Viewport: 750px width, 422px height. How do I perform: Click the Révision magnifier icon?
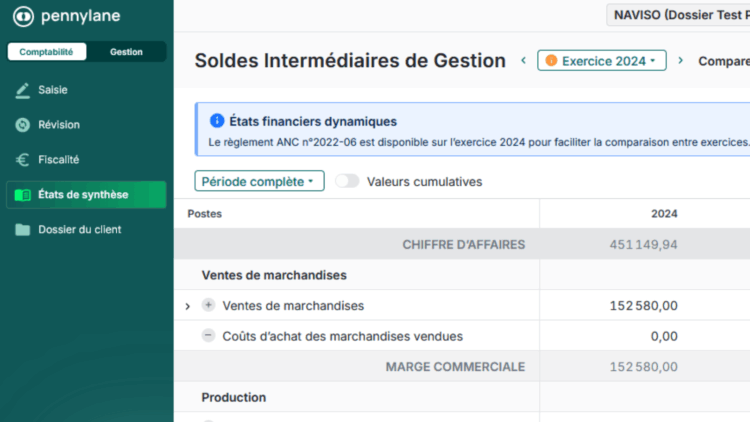pyautogui.click(x=23, y=125)
